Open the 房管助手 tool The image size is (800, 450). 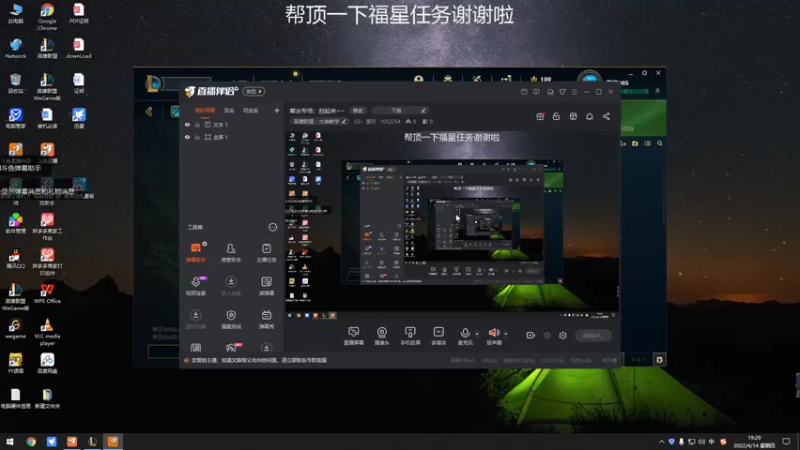point(231,253)
